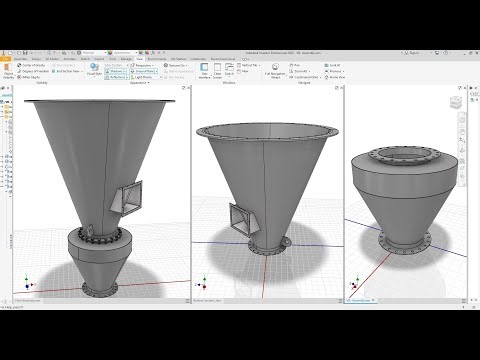480x360 pixels.
Task: Open the Switch windows menu
Action: tap(229, 70)
